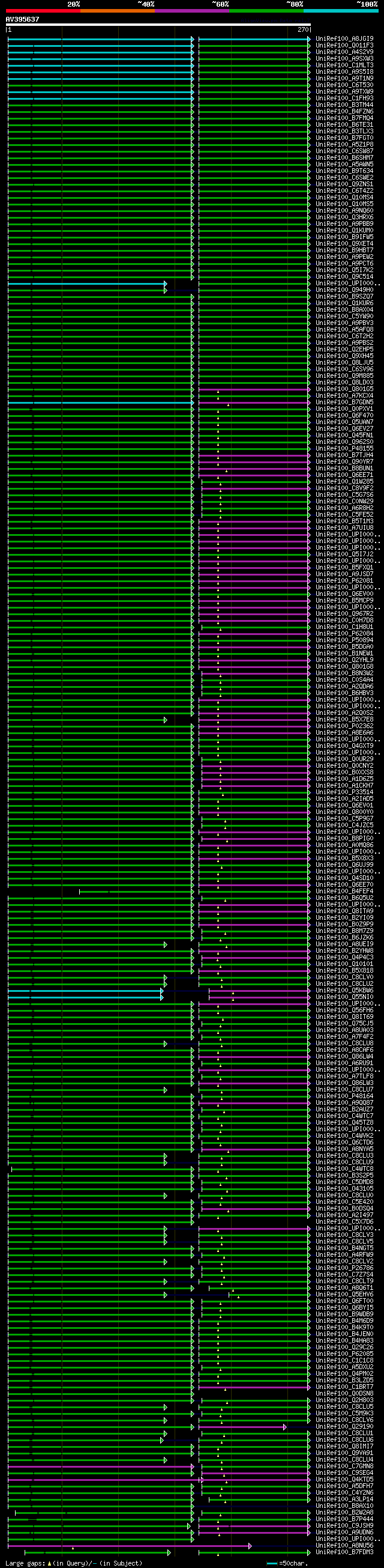Select label UniRef100_Q9C514
384x1568 pixels.
point(344,276)
